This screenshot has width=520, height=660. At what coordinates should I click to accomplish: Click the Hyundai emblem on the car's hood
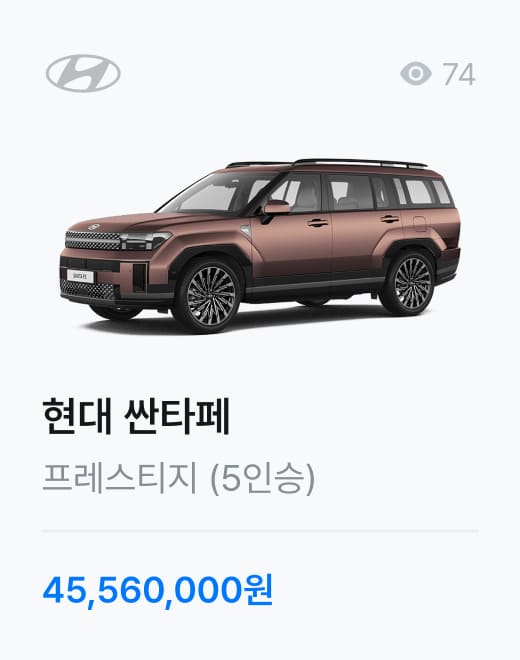pos(93,227)
